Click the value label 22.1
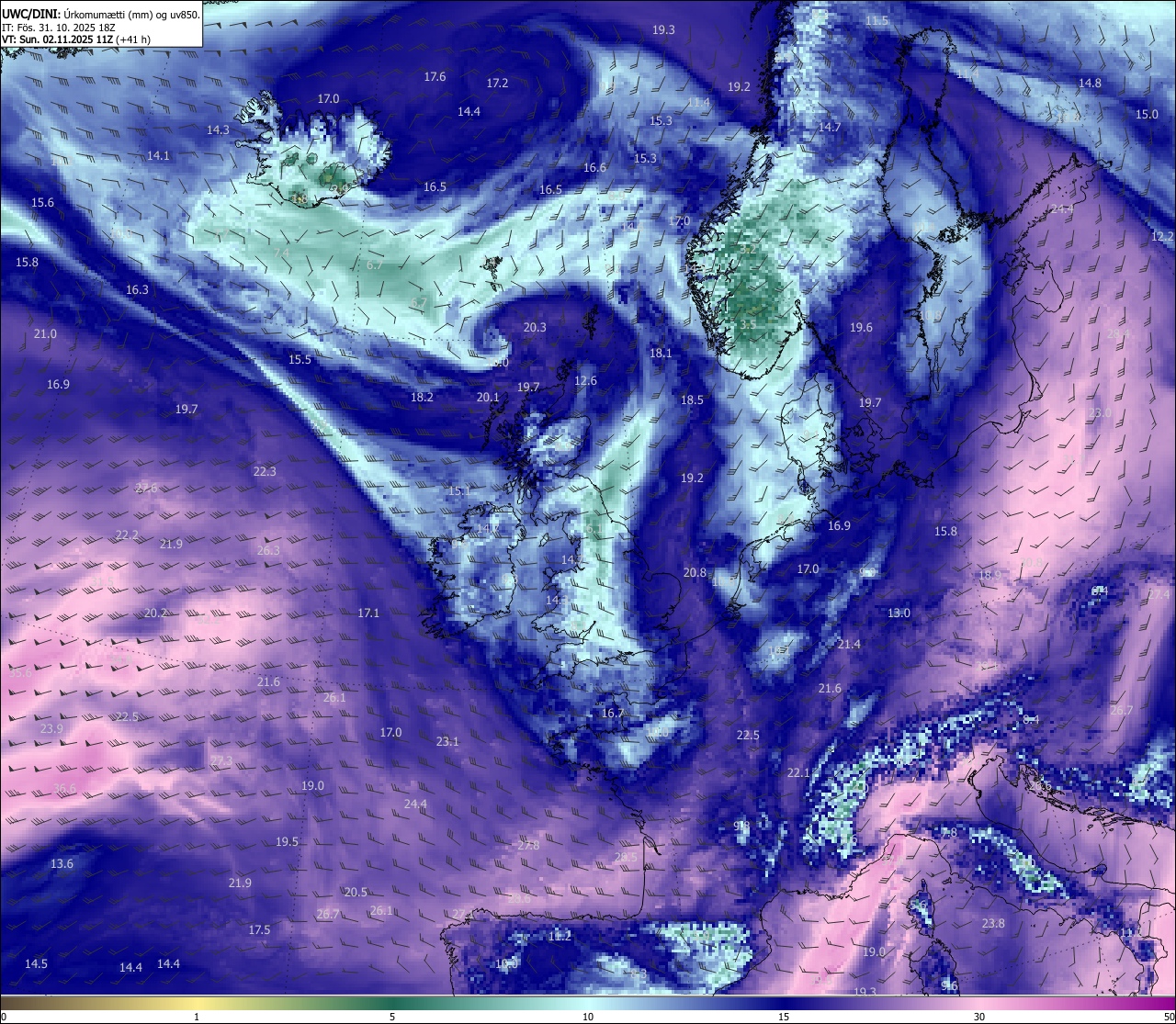1176x1024 pixels. tap(798, 772)
